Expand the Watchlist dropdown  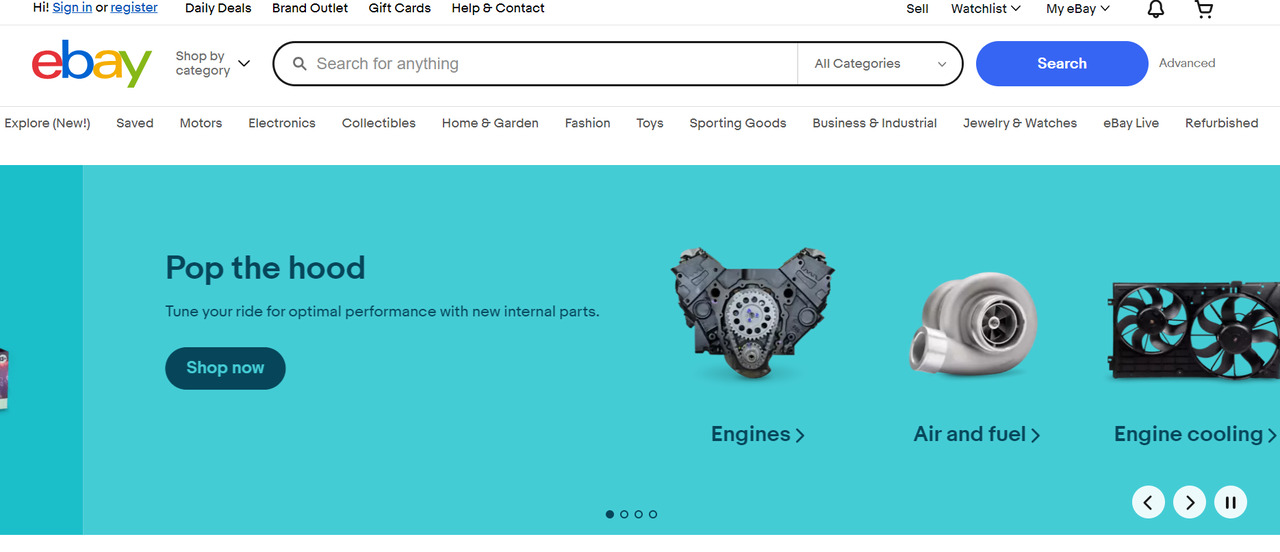point(985,9)
